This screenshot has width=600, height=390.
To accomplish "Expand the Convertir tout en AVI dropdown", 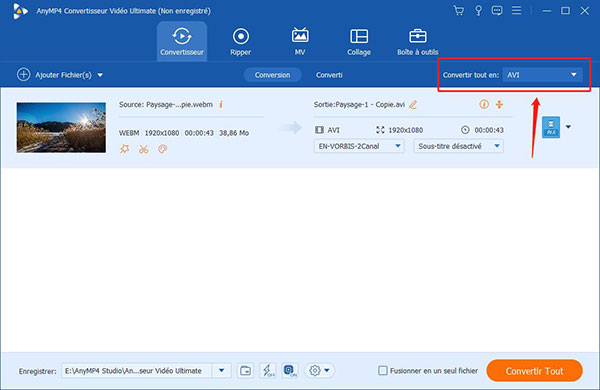I will tap(542, 75).
